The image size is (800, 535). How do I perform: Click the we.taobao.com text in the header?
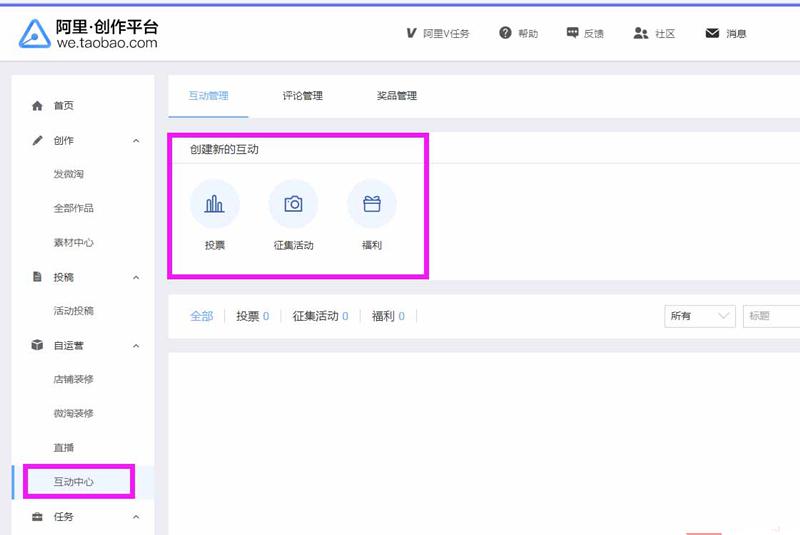coord(107,43)
